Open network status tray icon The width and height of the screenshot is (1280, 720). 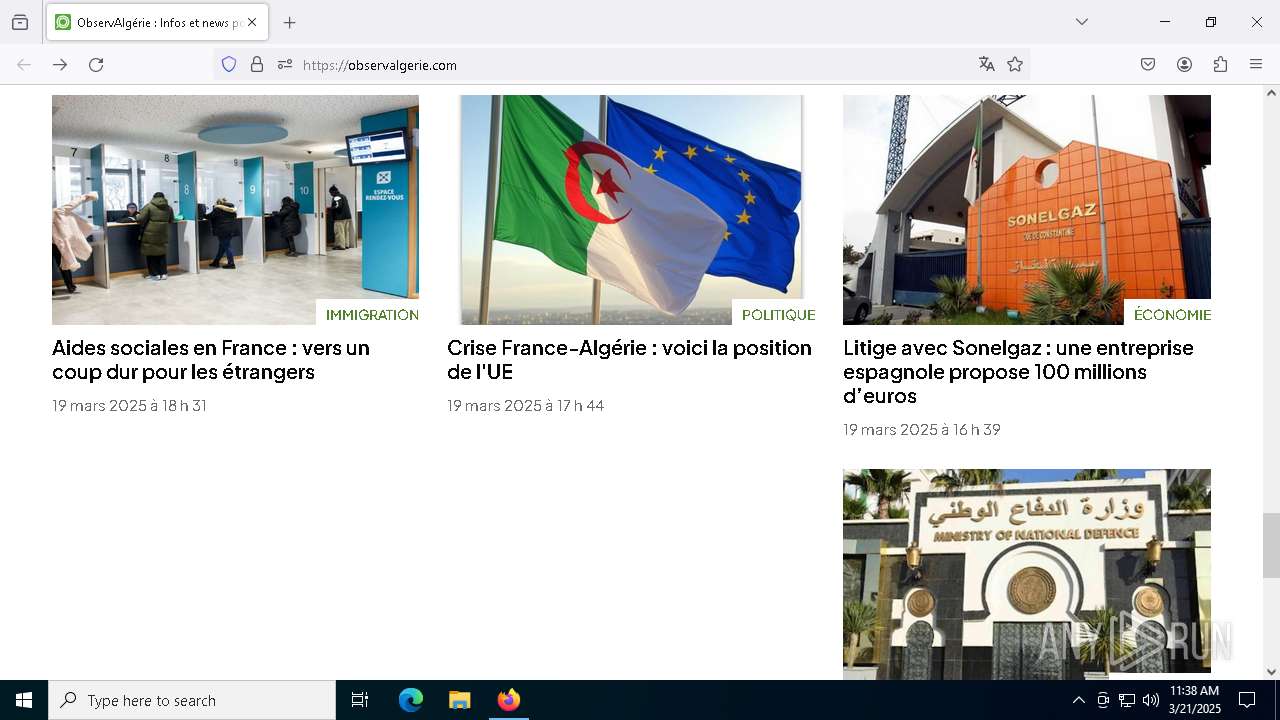tap(1127, 700)
